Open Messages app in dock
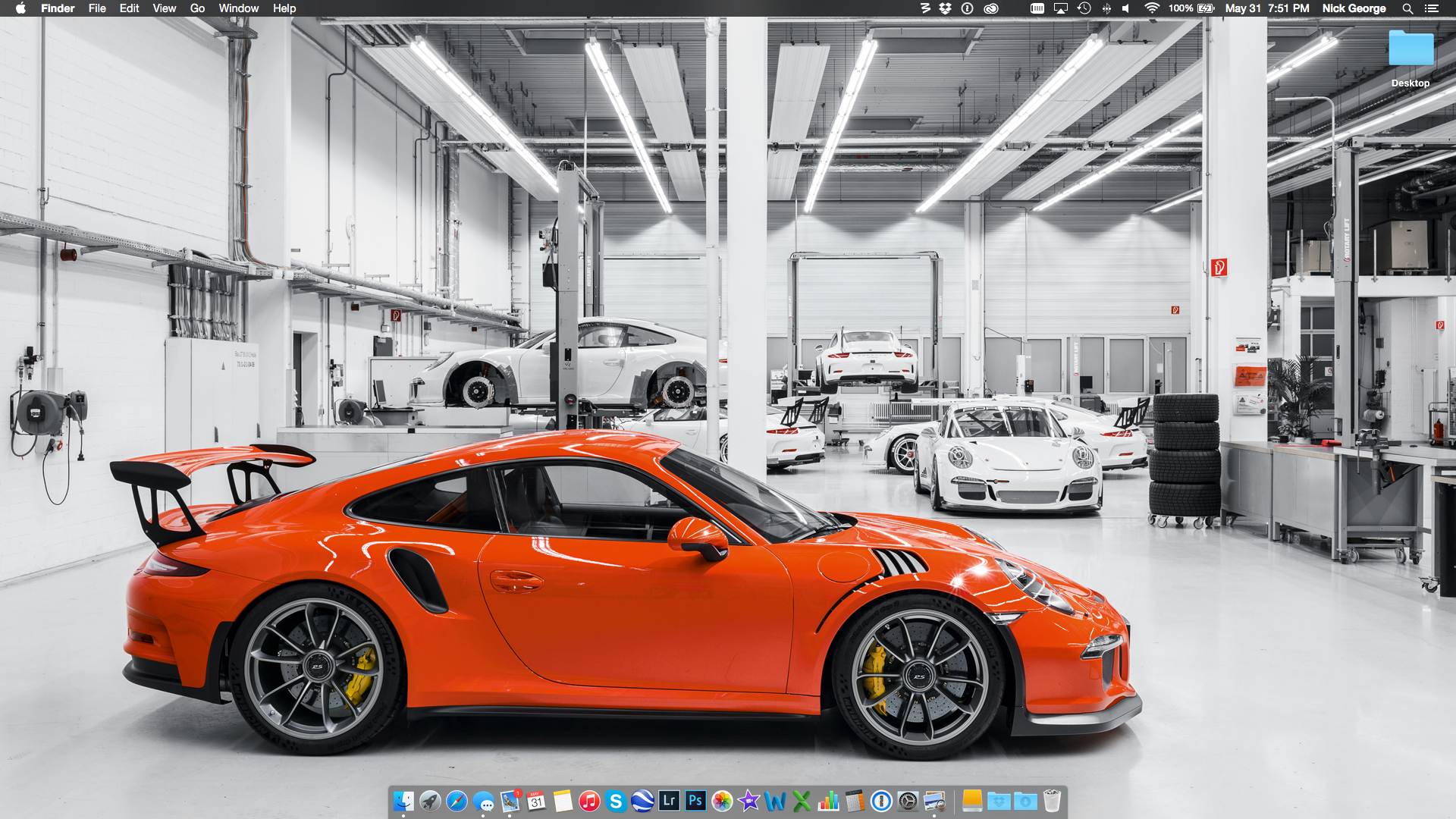Screen dimensions: 1456x819 coord(483,801)
